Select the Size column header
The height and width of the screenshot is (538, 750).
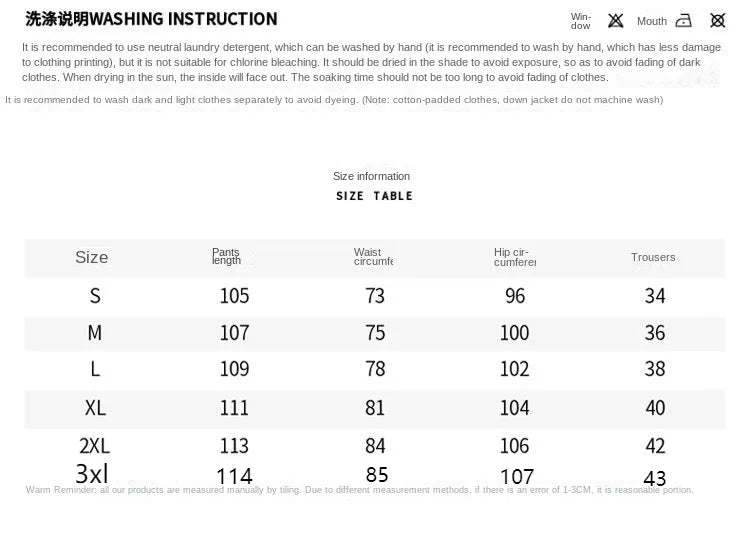point(91,257)
